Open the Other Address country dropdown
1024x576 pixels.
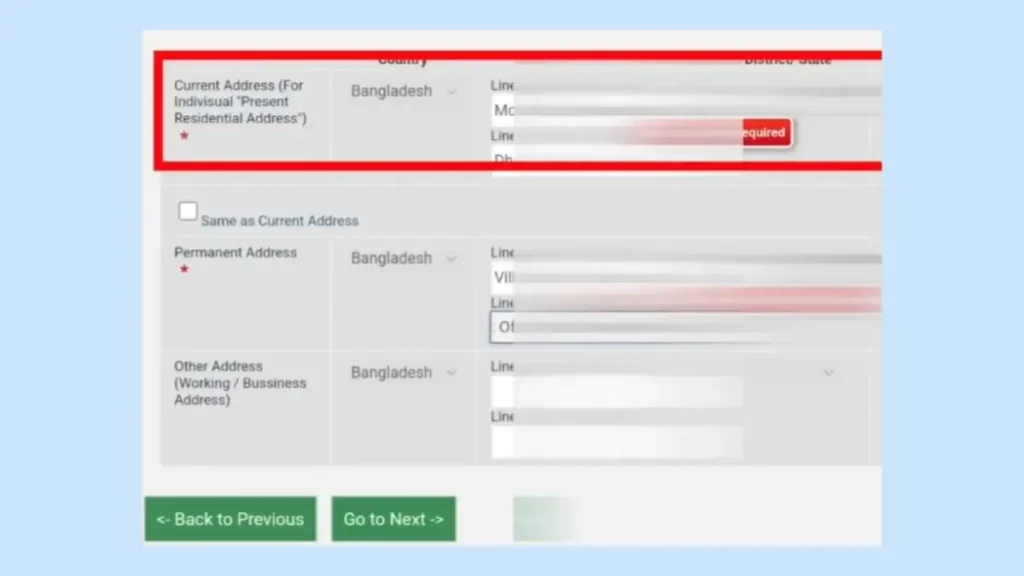coord(403,373)
